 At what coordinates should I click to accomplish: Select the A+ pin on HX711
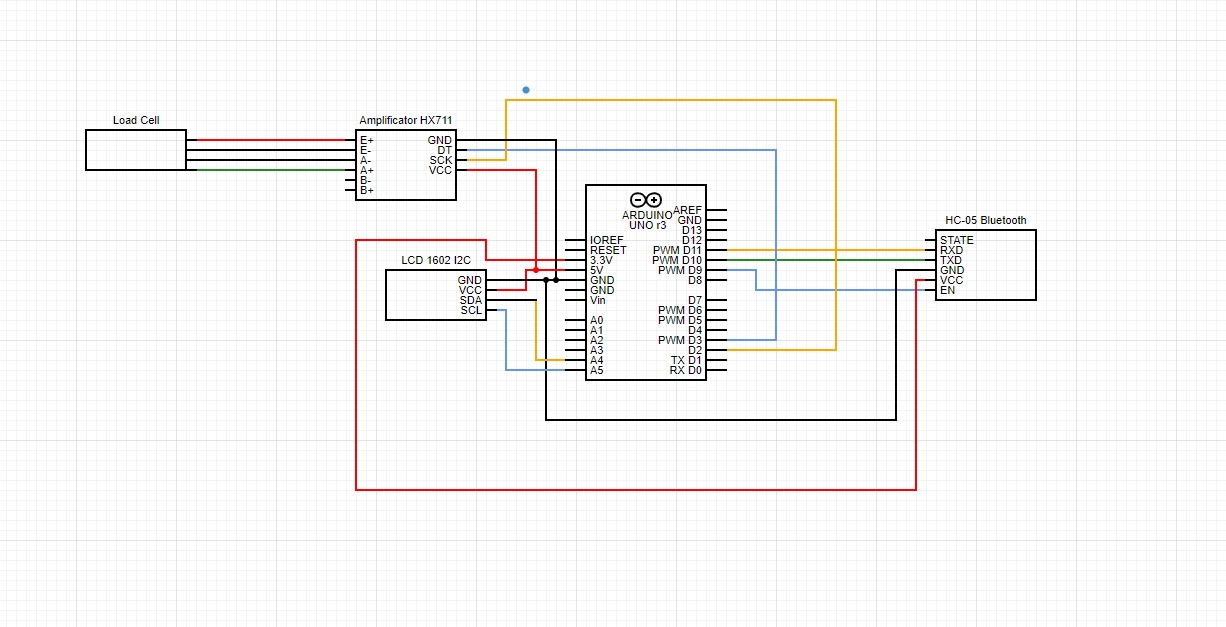pos(367,170)
